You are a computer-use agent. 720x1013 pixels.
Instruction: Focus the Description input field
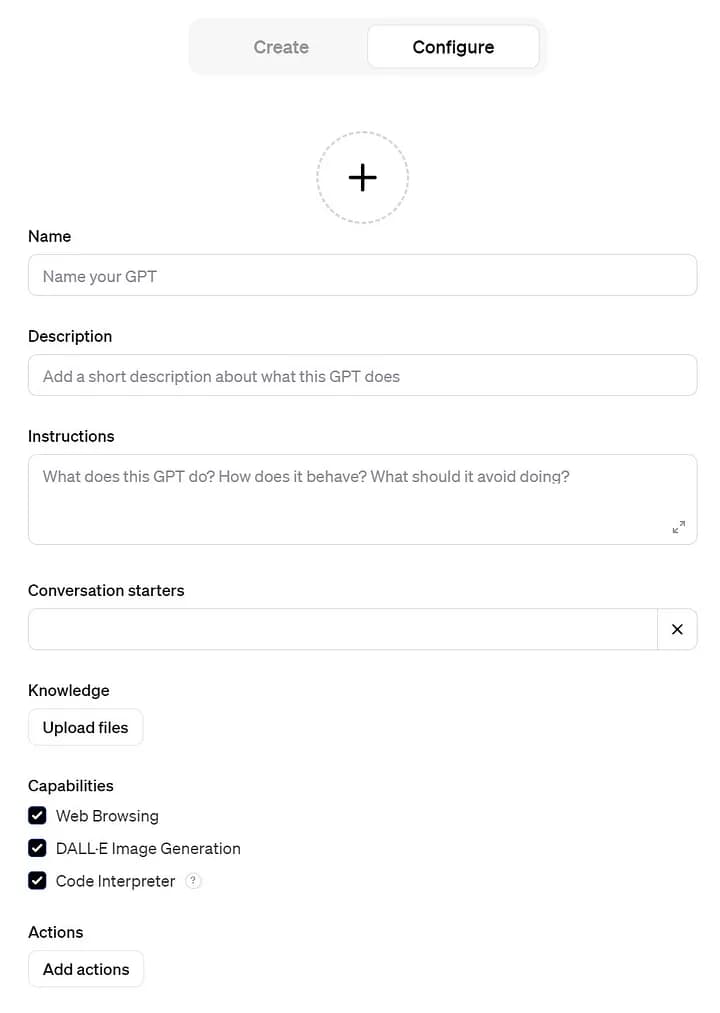pos(362,376)
